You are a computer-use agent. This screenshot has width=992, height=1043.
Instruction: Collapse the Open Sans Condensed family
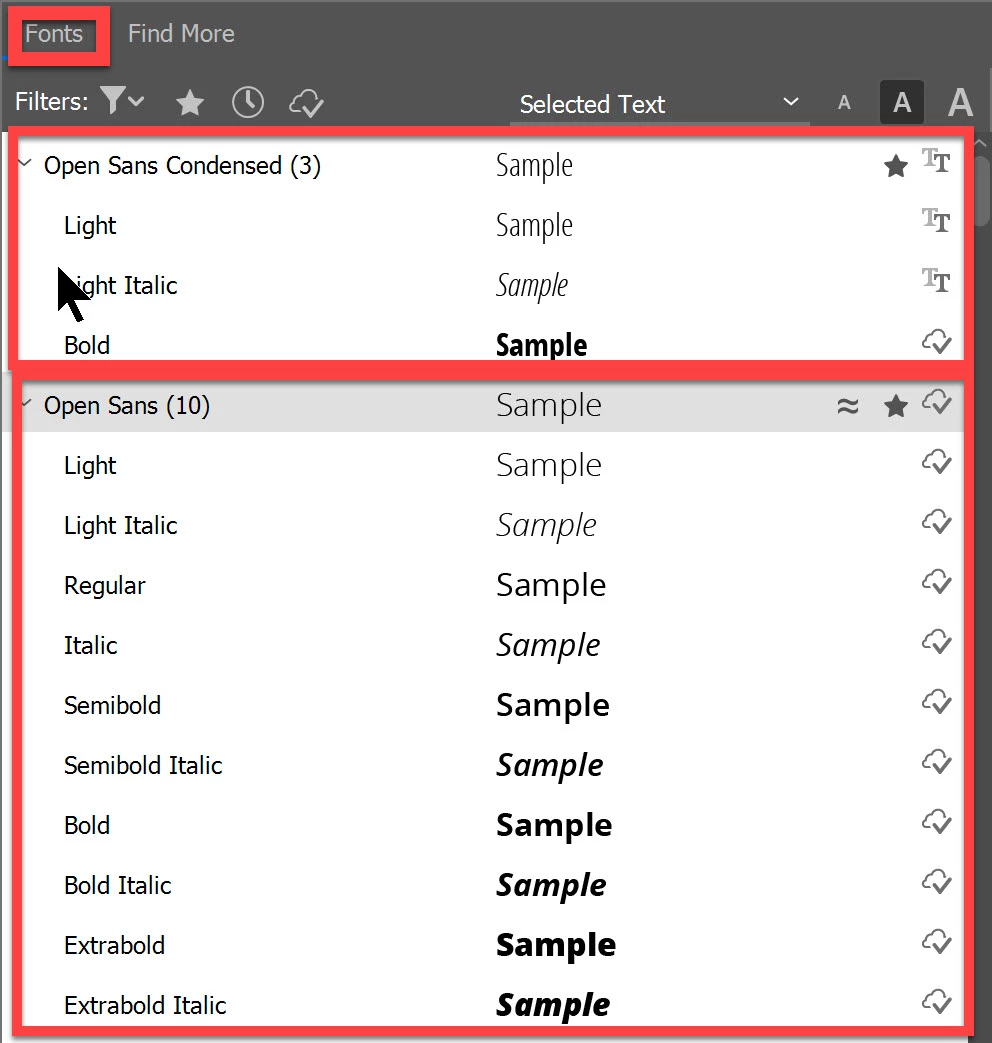(25, 163)
